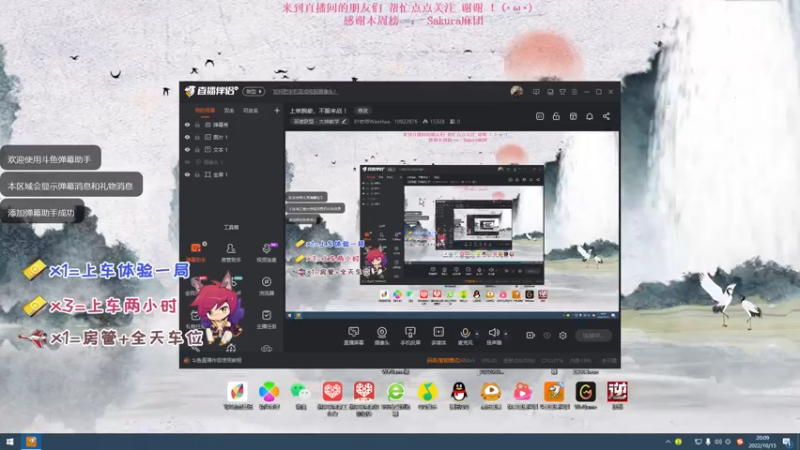This screenshot has height=450, width=800.
Task: Launch the QQ penguin desktop icon
Action: 459,395
